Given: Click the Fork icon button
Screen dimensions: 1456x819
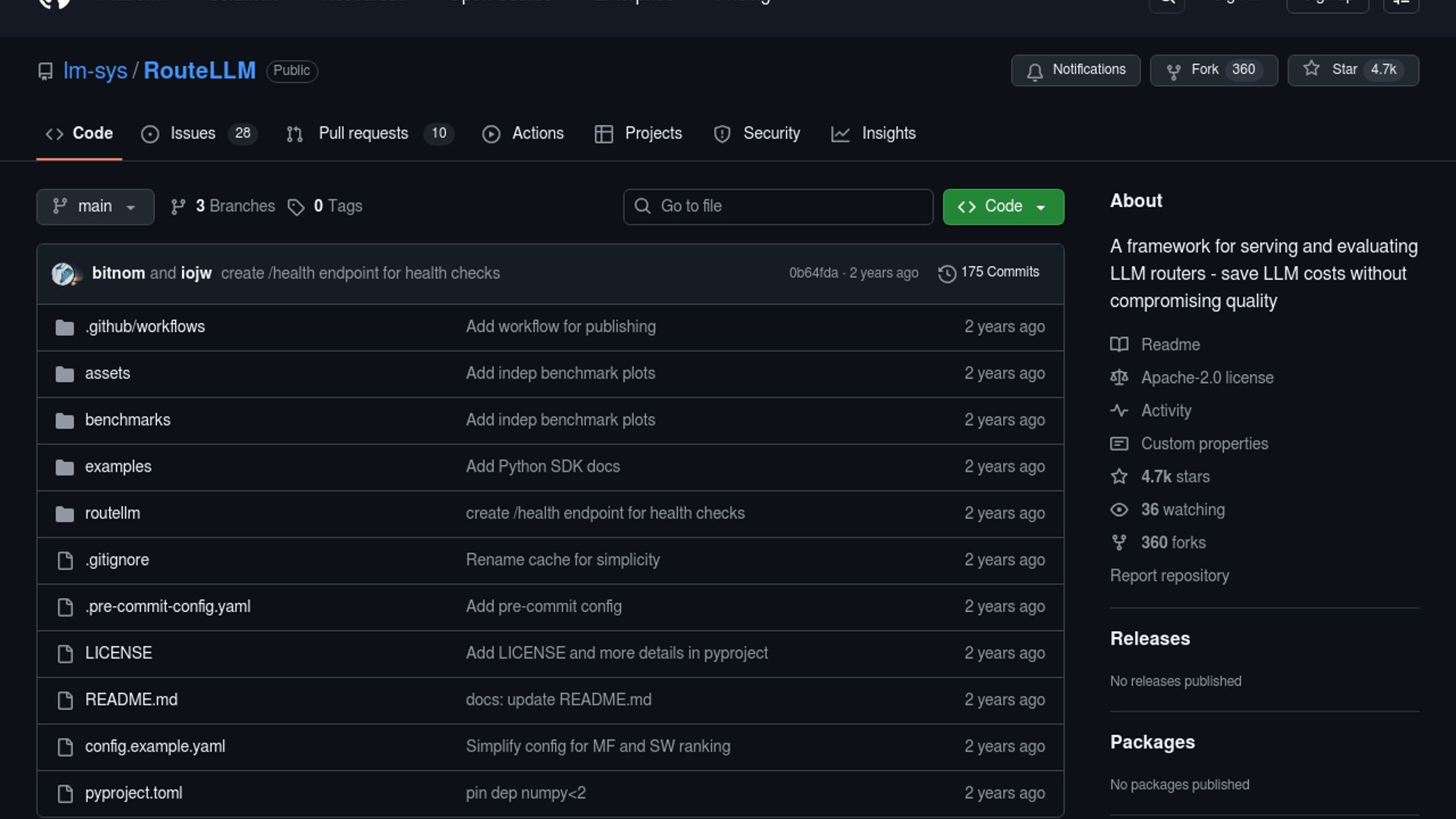Looking at the screenshot, I should pos(1174,71).
